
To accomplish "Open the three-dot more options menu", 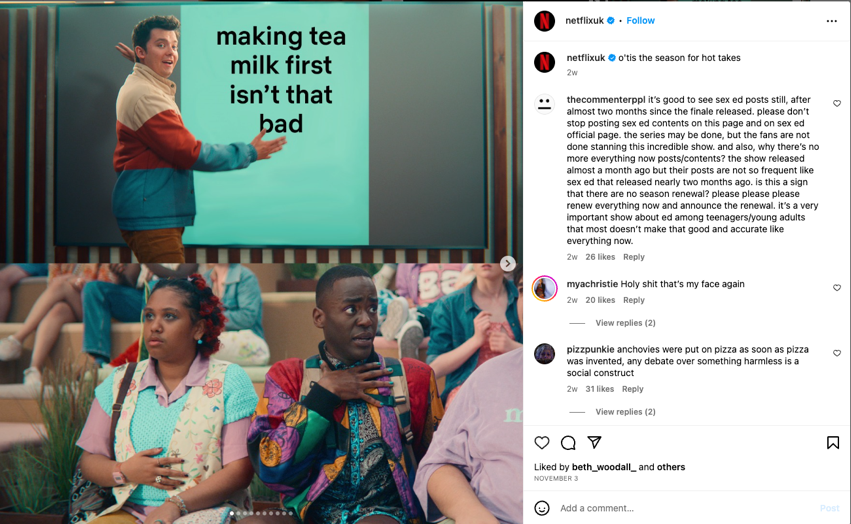I will point(831,21).
